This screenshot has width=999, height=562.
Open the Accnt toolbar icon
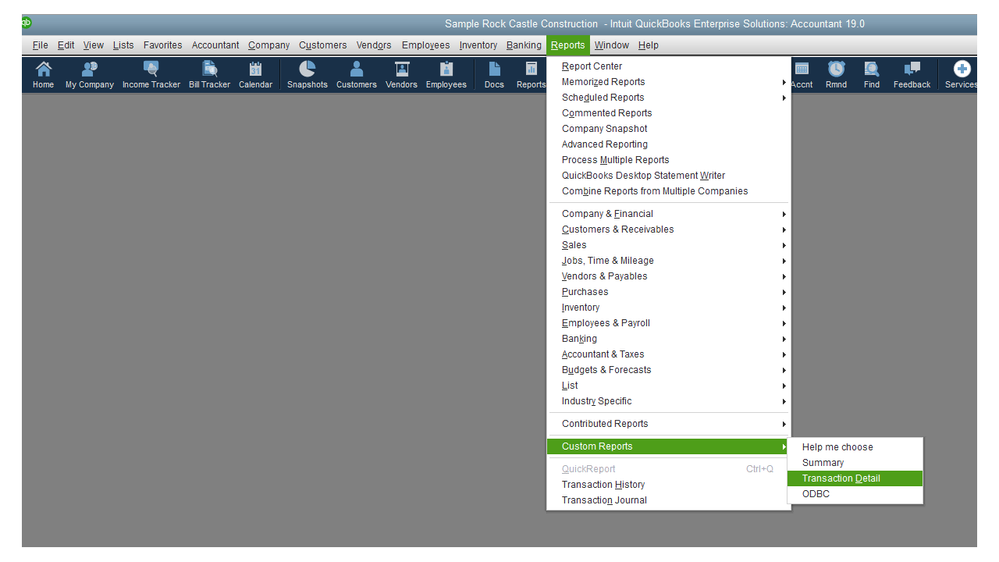(801, 75)
